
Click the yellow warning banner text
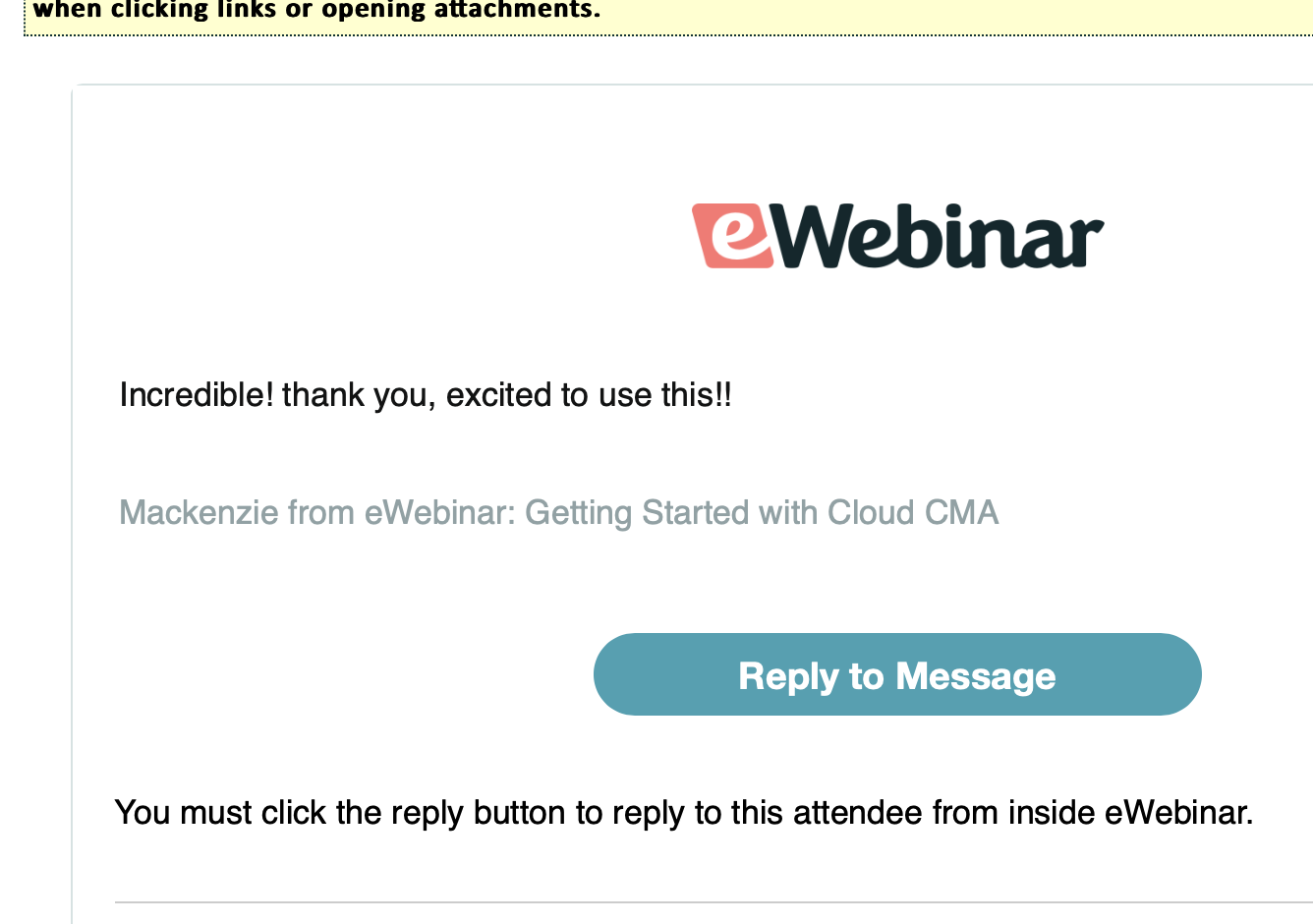(x=316, y=11)
